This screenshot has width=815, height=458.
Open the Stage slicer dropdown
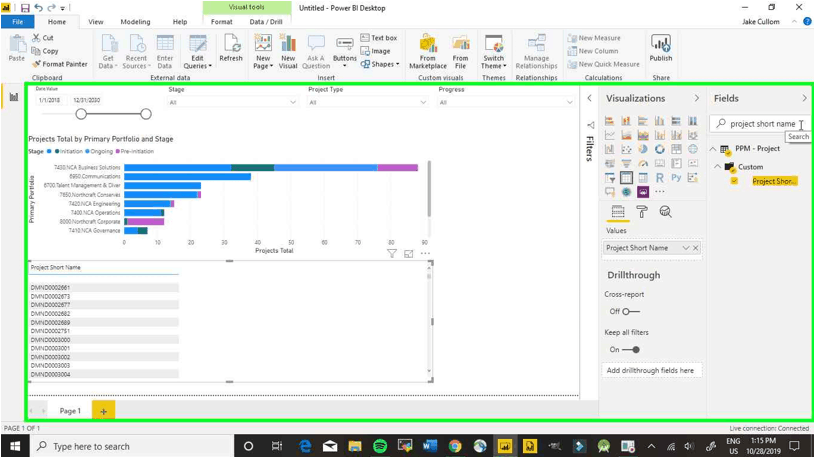293,102
